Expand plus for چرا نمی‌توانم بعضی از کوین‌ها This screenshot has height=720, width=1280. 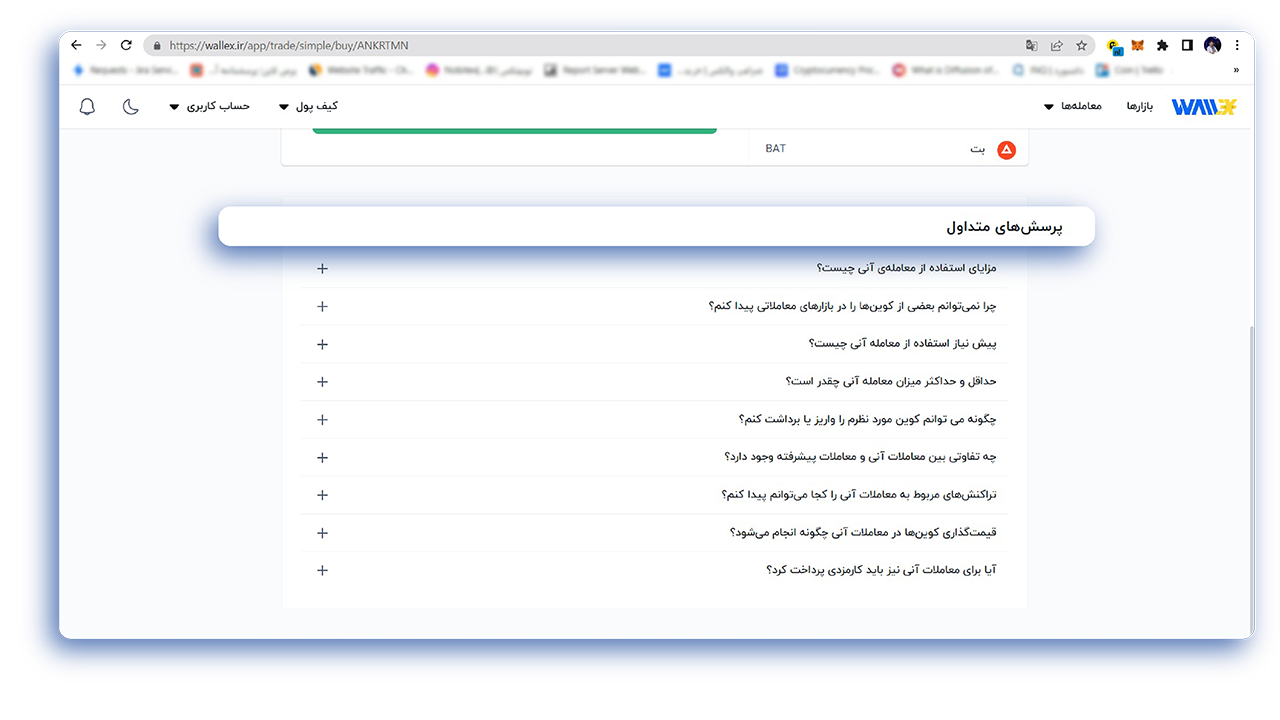pos(322,306)
